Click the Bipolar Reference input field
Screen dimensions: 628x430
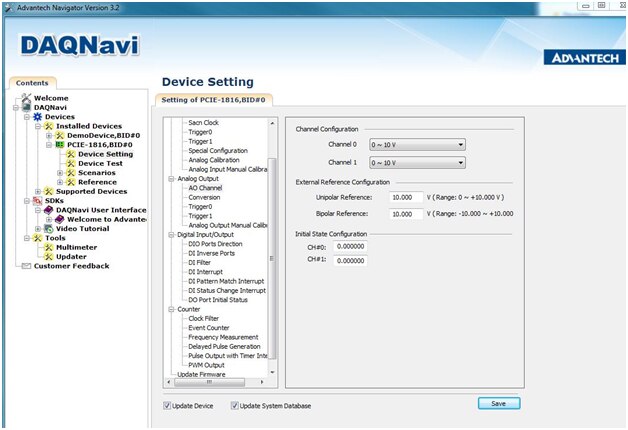pos(406,214)
